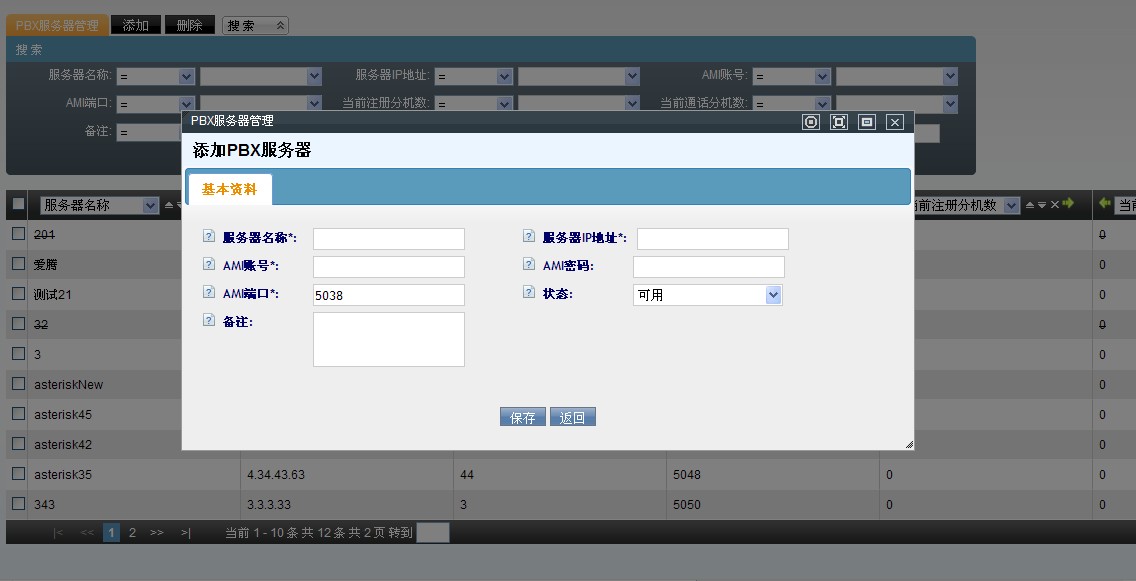
Task: Open the PBX服务器管理 tab at top
Action: (x=57, y=25)
